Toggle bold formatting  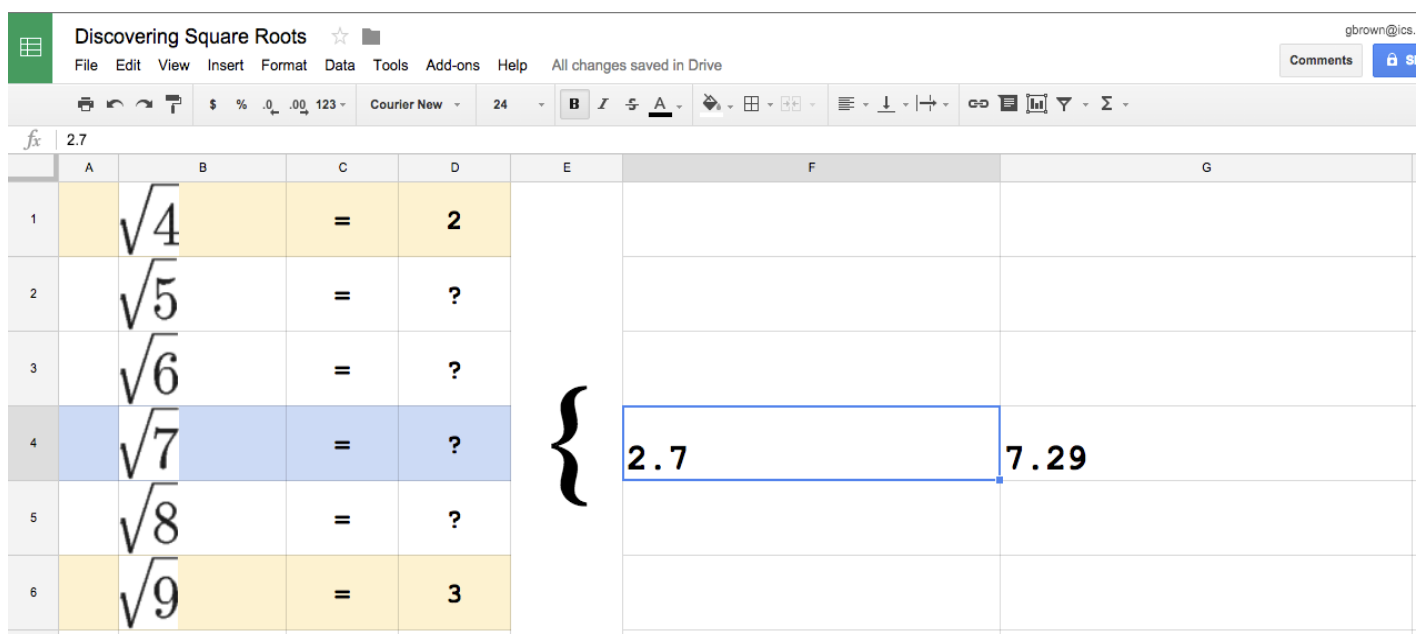click(574, 104)
